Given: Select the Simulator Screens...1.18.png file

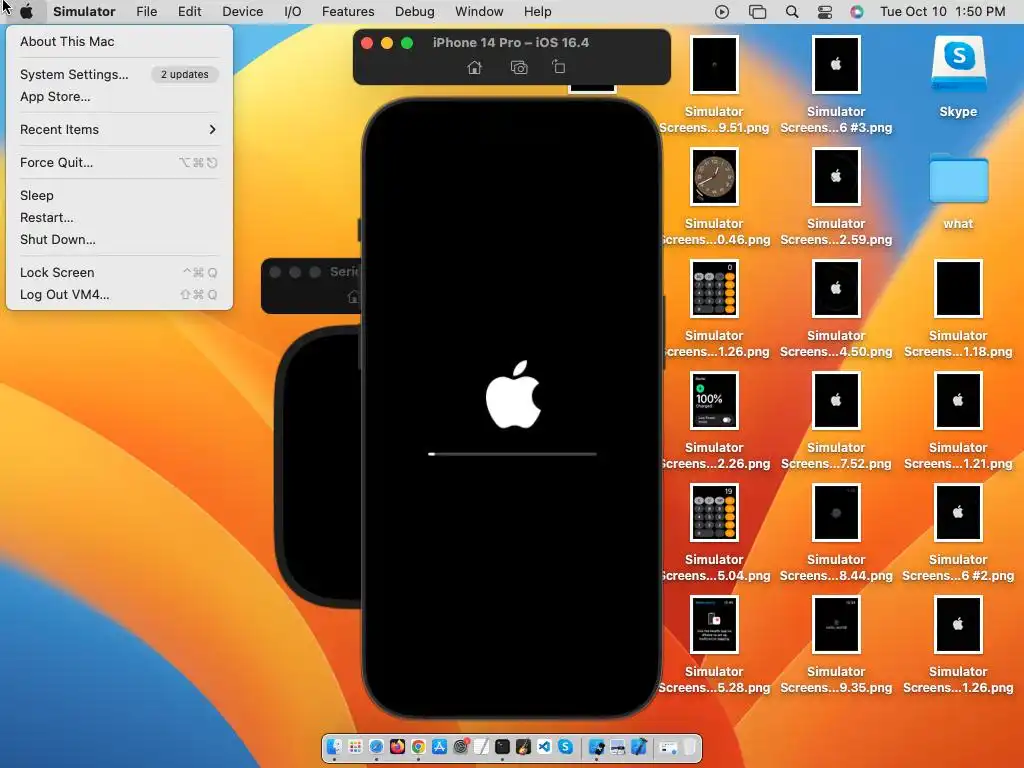Looking at the screenshot, I should click(x=958, y=308).
